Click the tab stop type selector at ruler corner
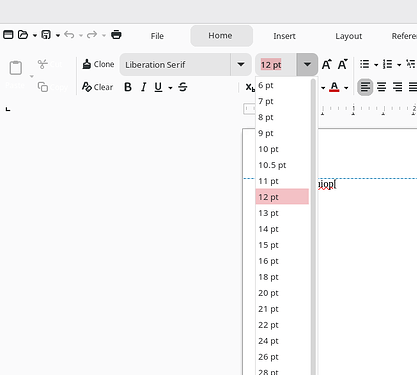 (x=8, y=109)
